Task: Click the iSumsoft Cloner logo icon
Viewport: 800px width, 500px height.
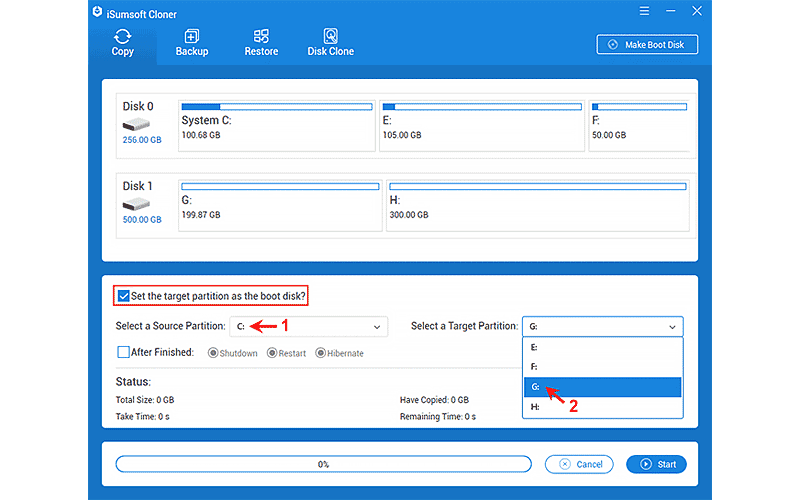Action: click(97, 12)
